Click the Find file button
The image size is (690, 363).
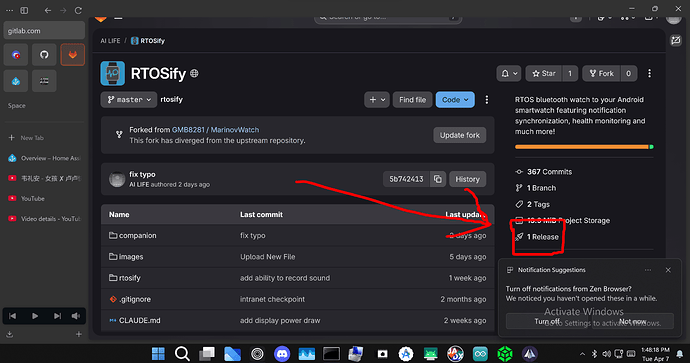point(412,100)
